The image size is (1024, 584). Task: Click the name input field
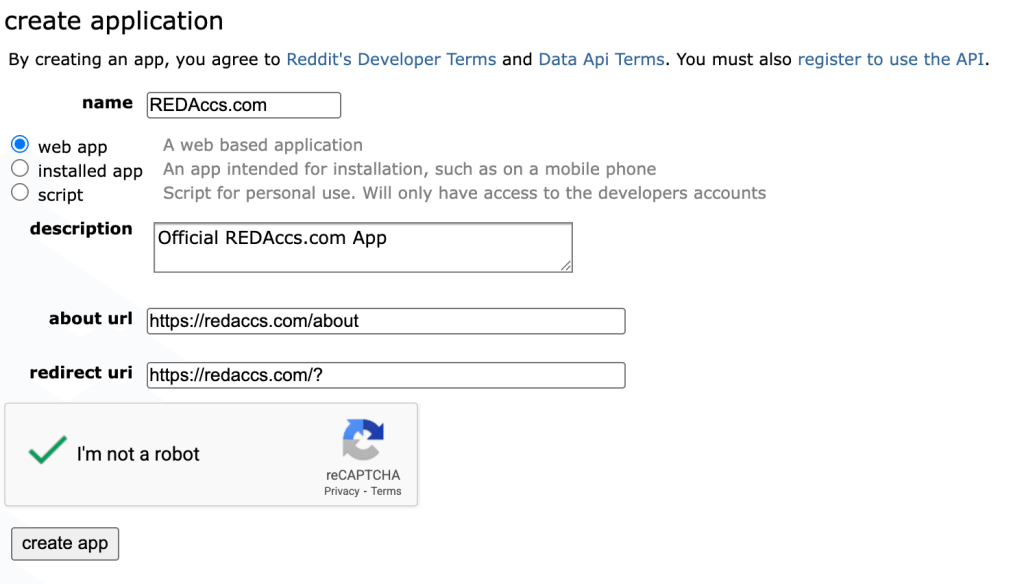coord(244,105)
